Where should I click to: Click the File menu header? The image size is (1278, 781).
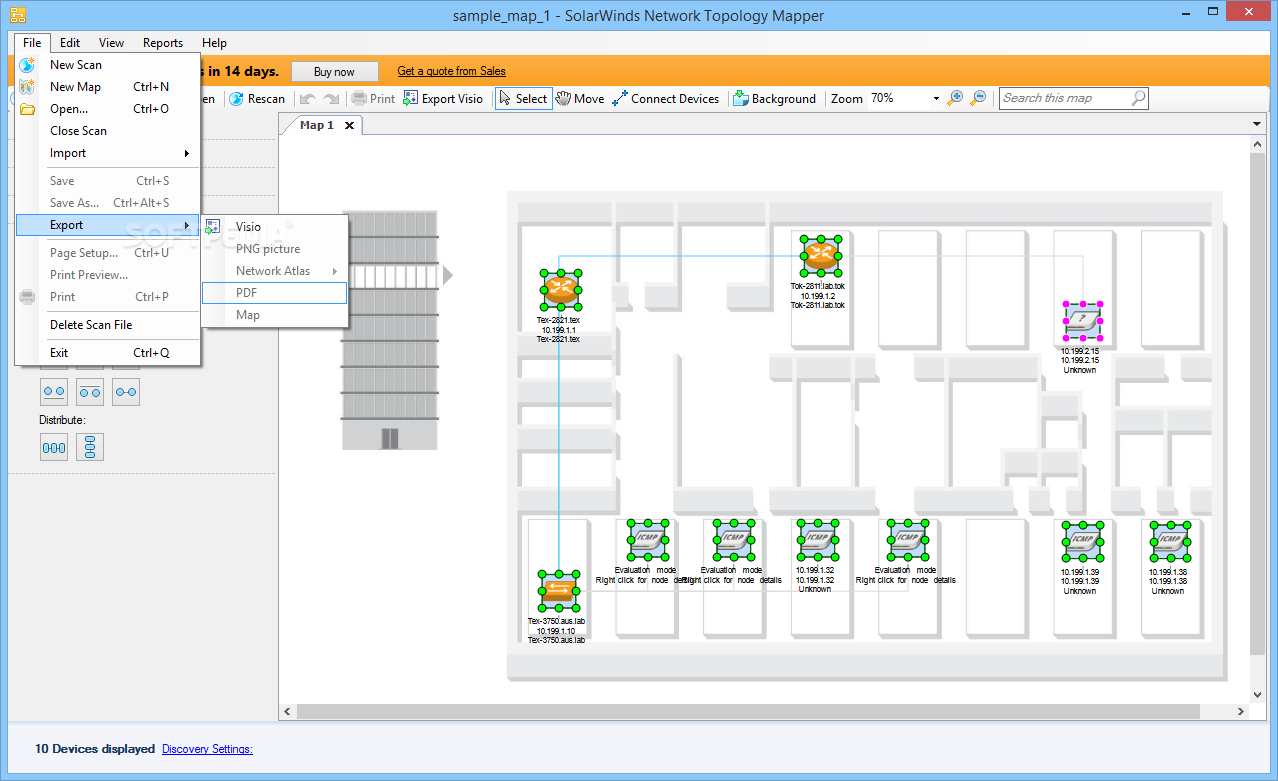[32, 43]
